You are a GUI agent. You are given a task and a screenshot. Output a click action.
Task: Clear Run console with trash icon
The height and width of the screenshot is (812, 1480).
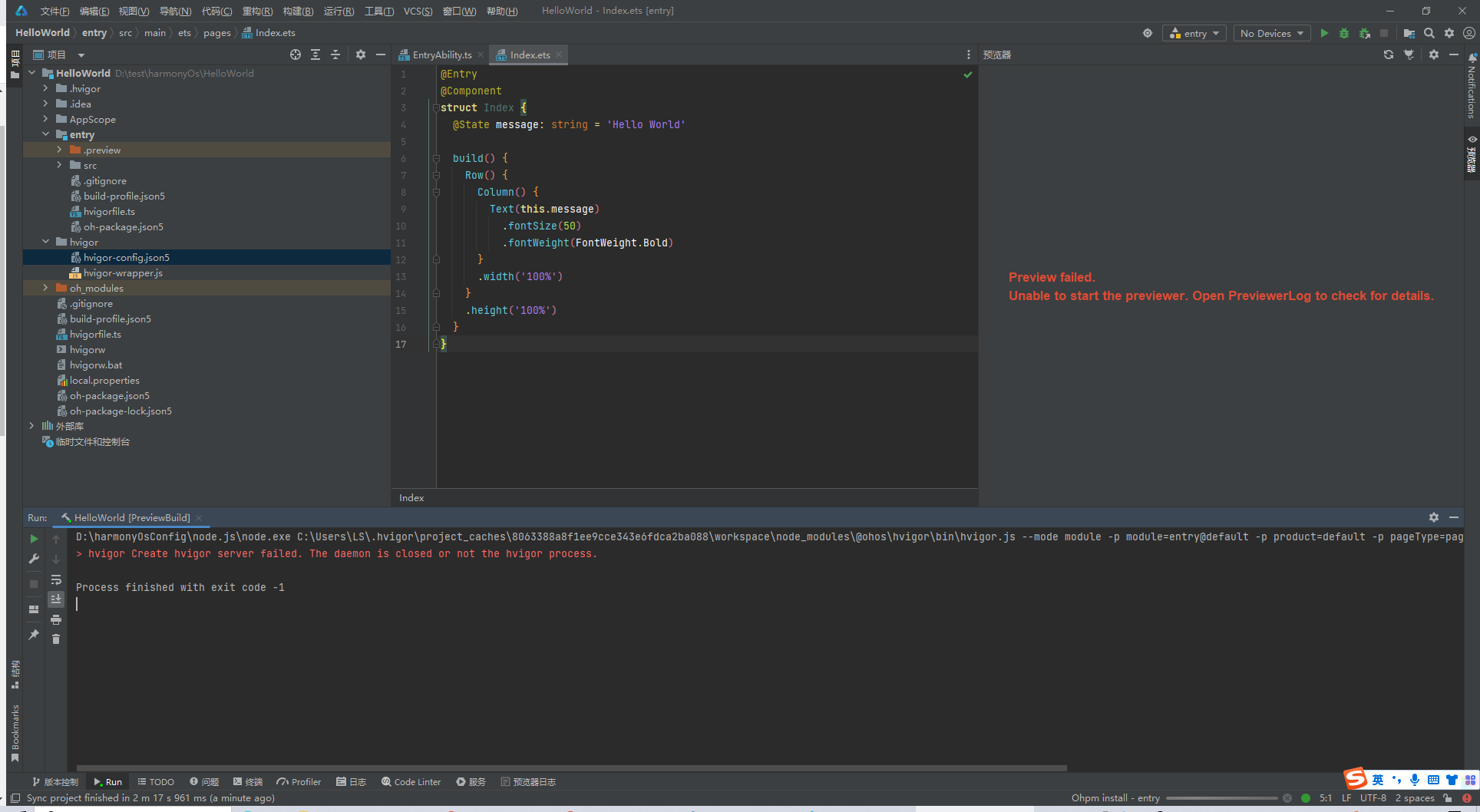pyautogui.click(x=56, y=639)
